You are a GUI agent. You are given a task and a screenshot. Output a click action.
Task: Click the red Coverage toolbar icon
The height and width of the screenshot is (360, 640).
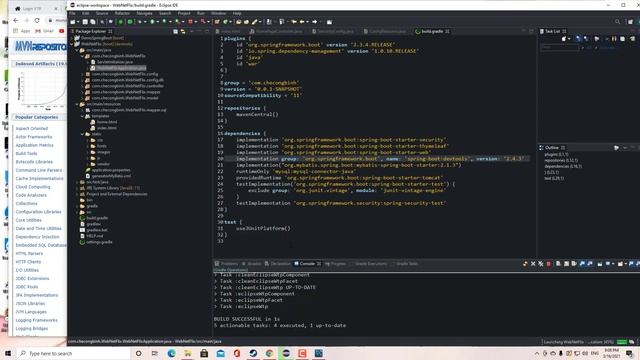pos(190,22)
